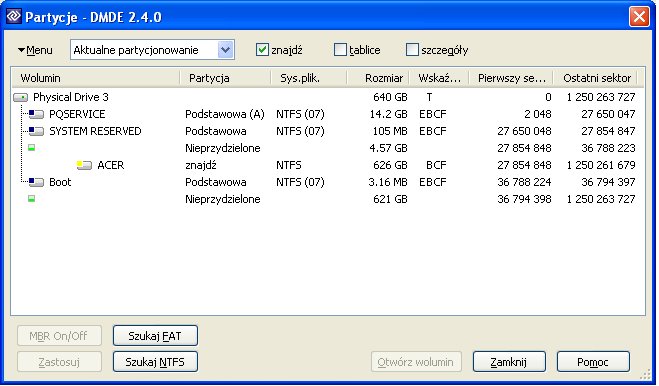
Task: Click the Pierwszy se... column header
Action: [511, 78]
